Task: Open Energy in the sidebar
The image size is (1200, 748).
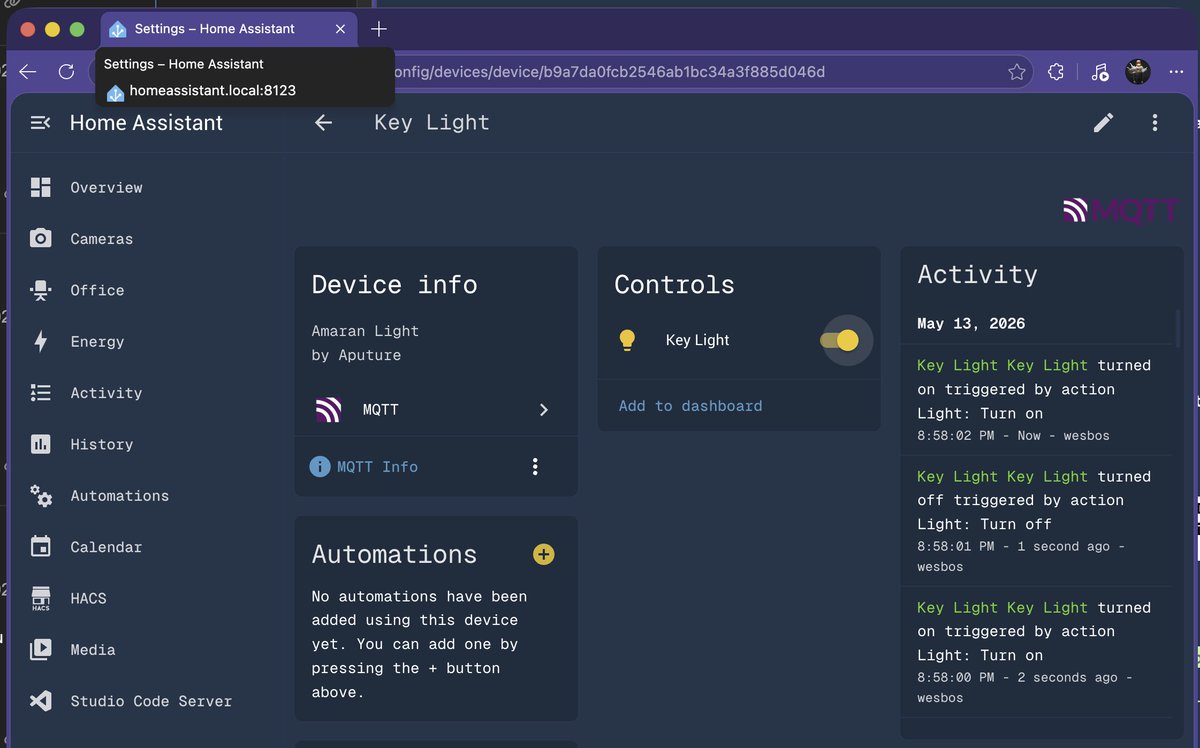Action: [x=145, y=342]
